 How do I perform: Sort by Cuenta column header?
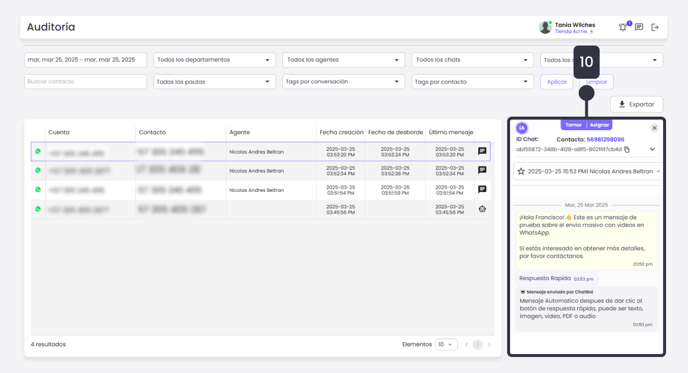point(59,132)
